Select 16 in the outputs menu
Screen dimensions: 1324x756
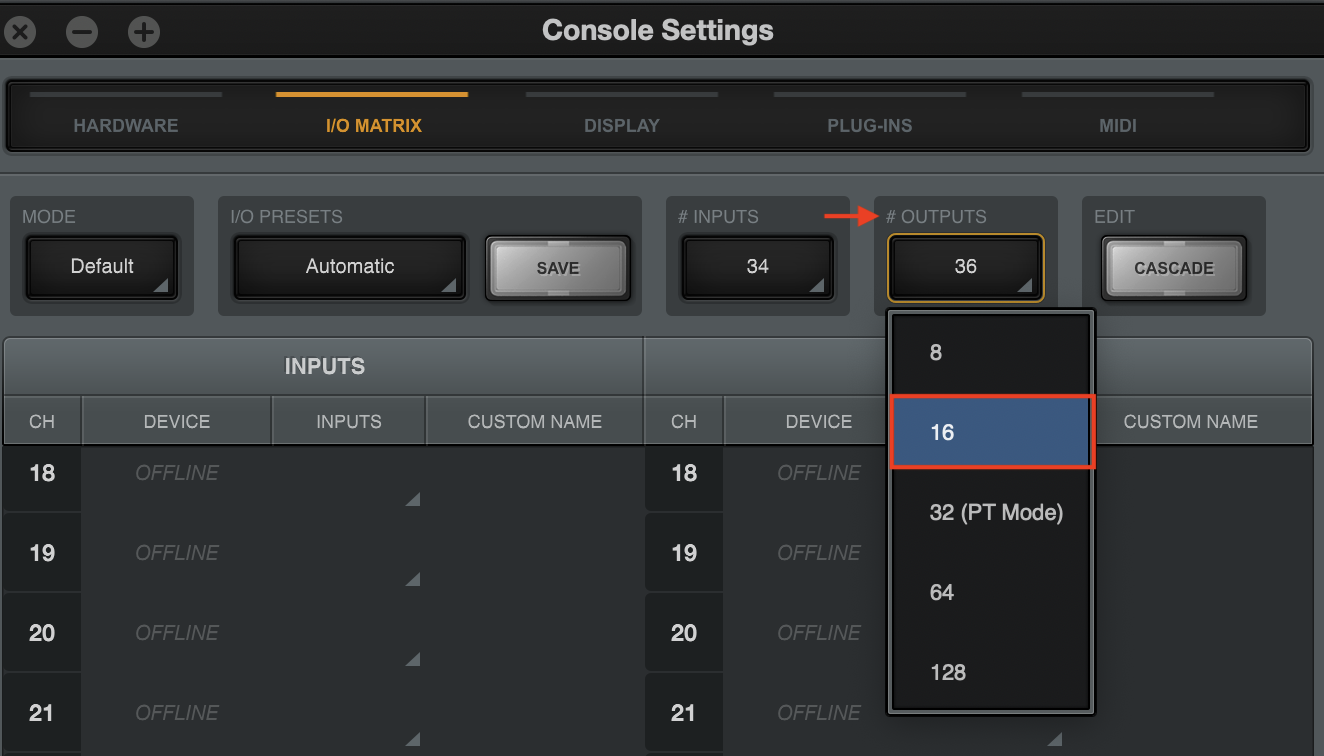[990, 432]
